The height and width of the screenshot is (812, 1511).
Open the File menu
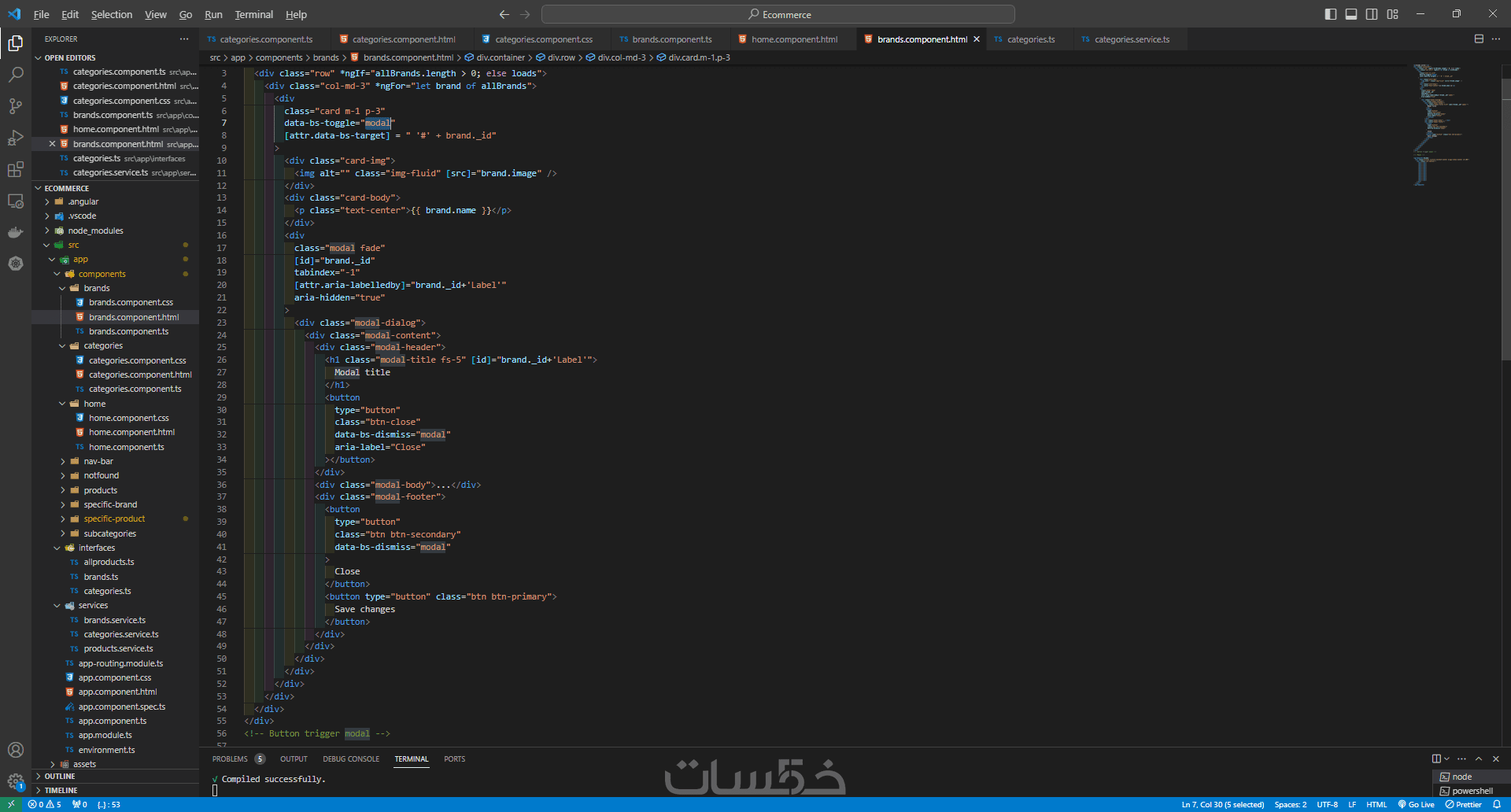click(41, 14)
